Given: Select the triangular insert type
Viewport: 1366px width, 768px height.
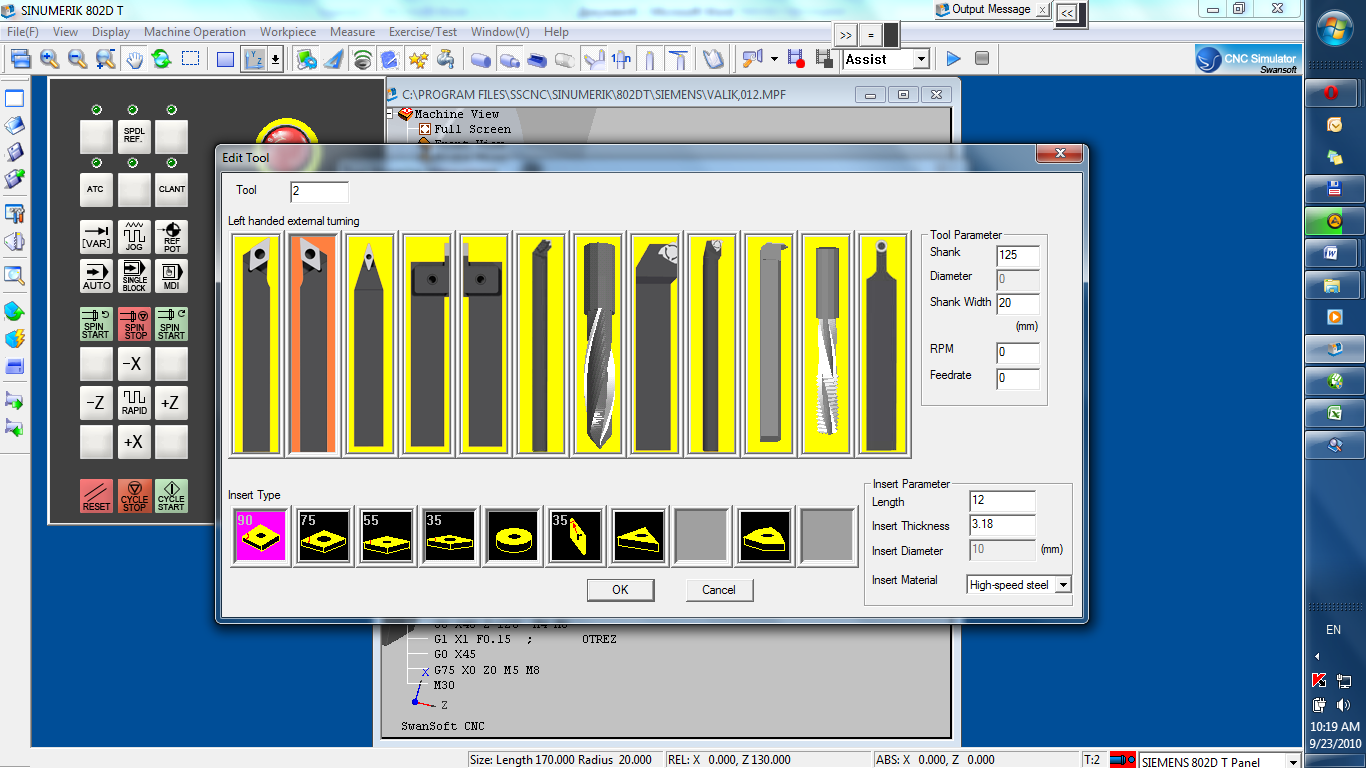Looking at the screenshot, I should pos(639,536).
